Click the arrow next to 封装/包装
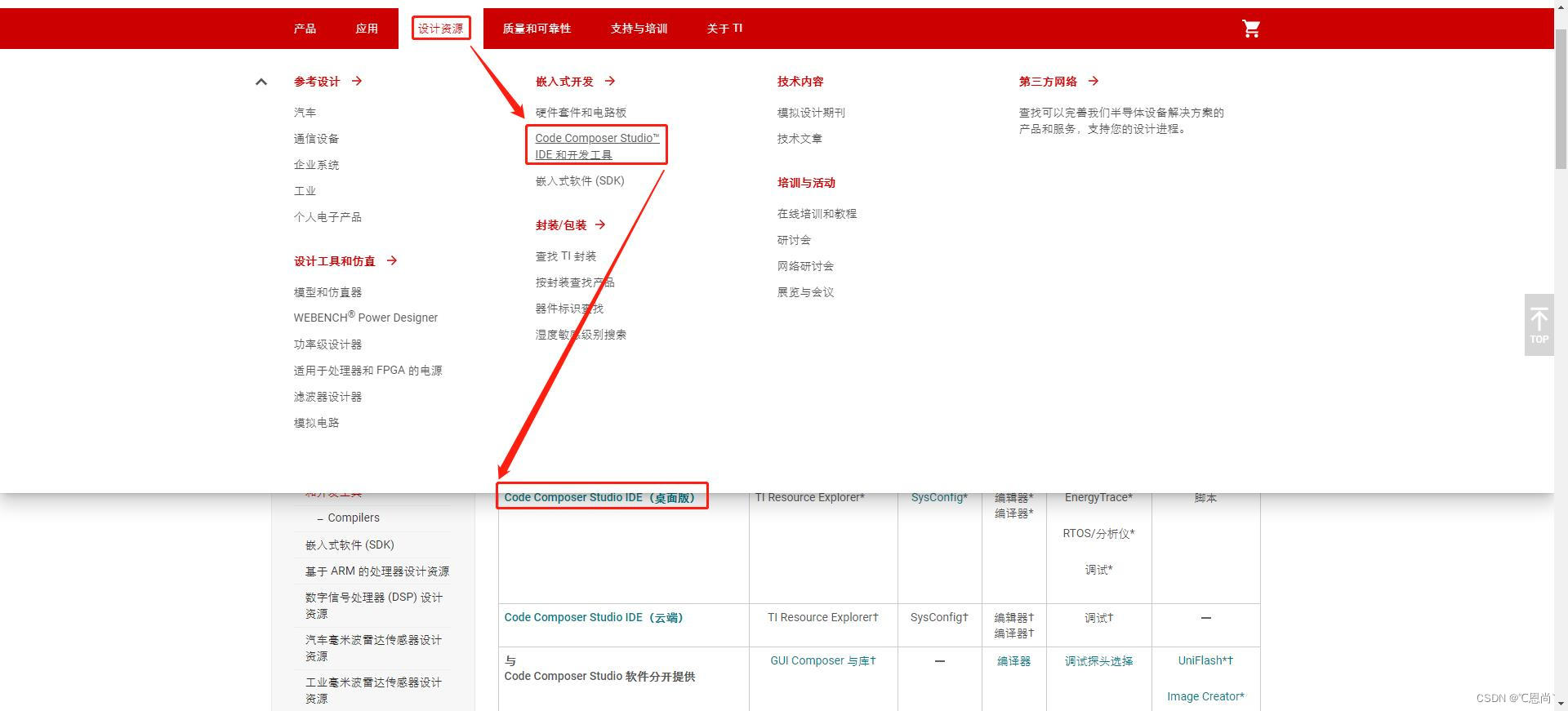 coord(600,224)
